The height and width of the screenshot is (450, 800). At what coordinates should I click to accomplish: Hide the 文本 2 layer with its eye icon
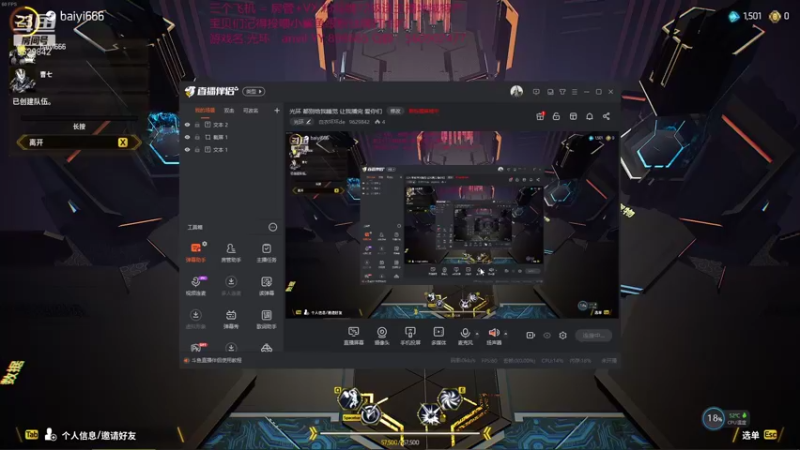click(187, 124)
